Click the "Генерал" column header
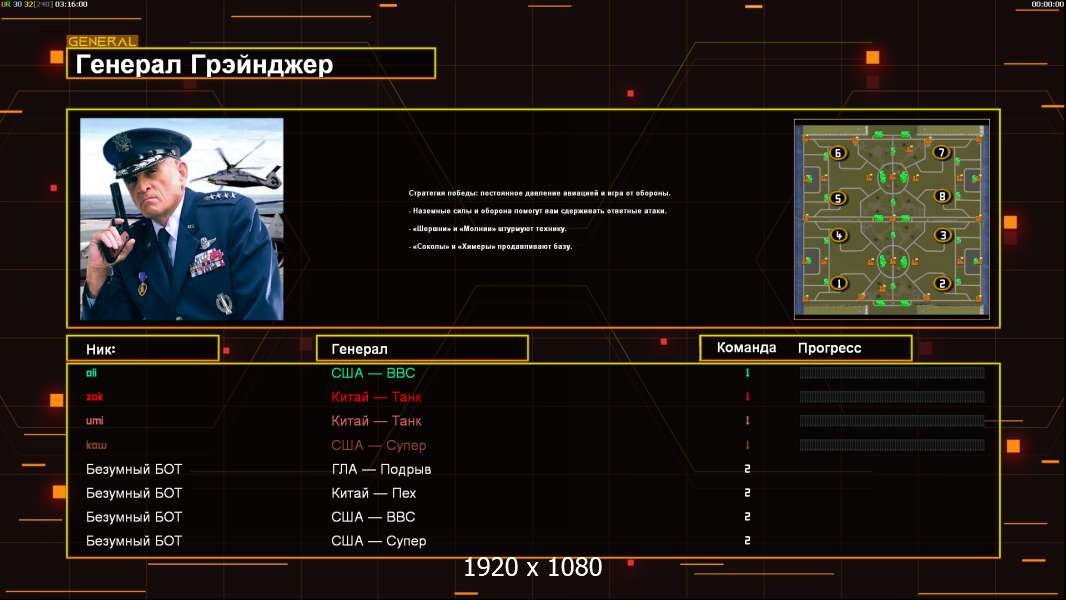This screenshot has width=1066, height=600. click(x=422, y=349)
